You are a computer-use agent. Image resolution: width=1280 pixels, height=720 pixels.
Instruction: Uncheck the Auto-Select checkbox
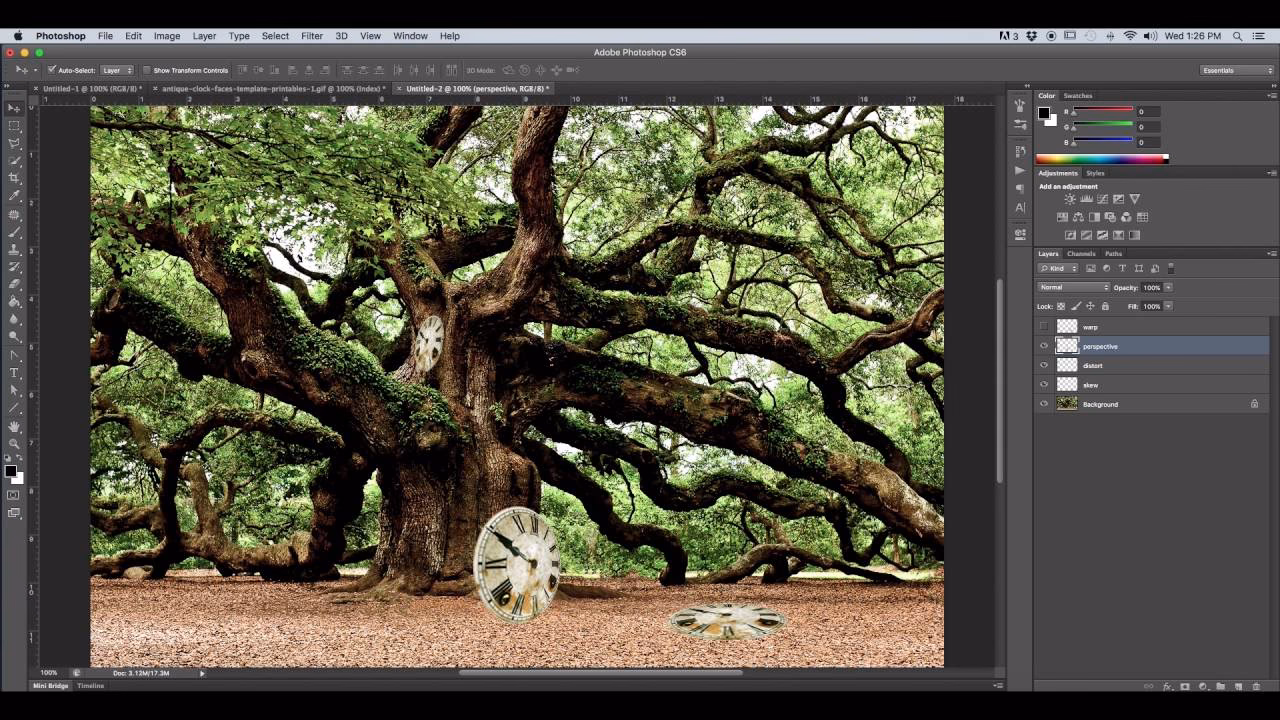point(52,70)
